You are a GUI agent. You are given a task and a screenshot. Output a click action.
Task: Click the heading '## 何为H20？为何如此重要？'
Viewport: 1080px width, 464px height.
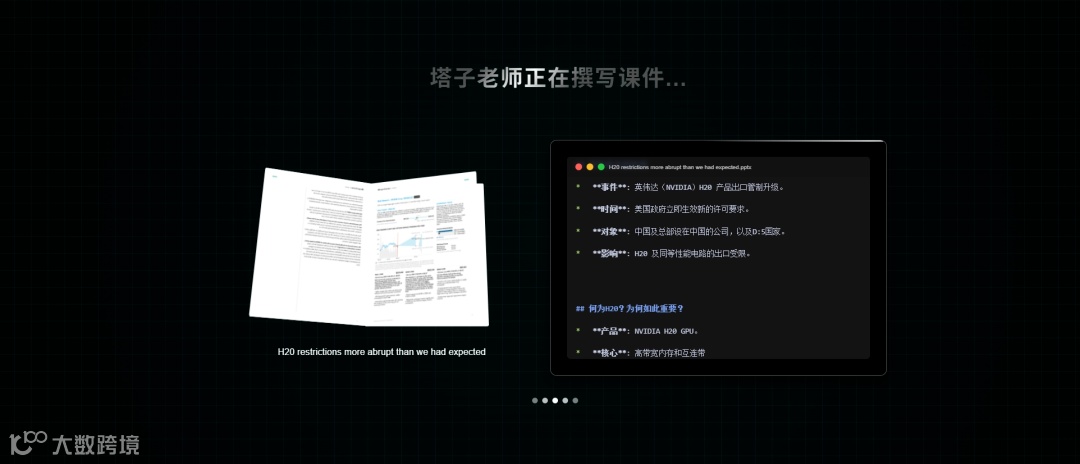[x=630, y=308]
